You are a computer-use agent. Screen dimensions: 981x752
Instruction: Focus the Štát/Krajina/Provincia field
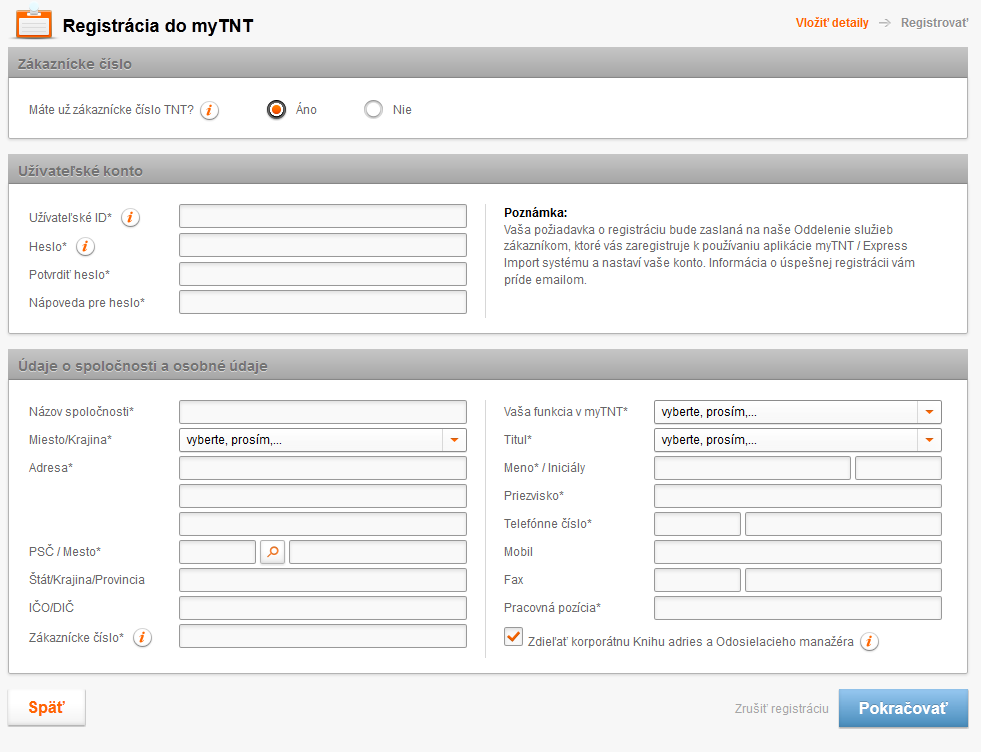pyautogui.click(x=323, y=580)
